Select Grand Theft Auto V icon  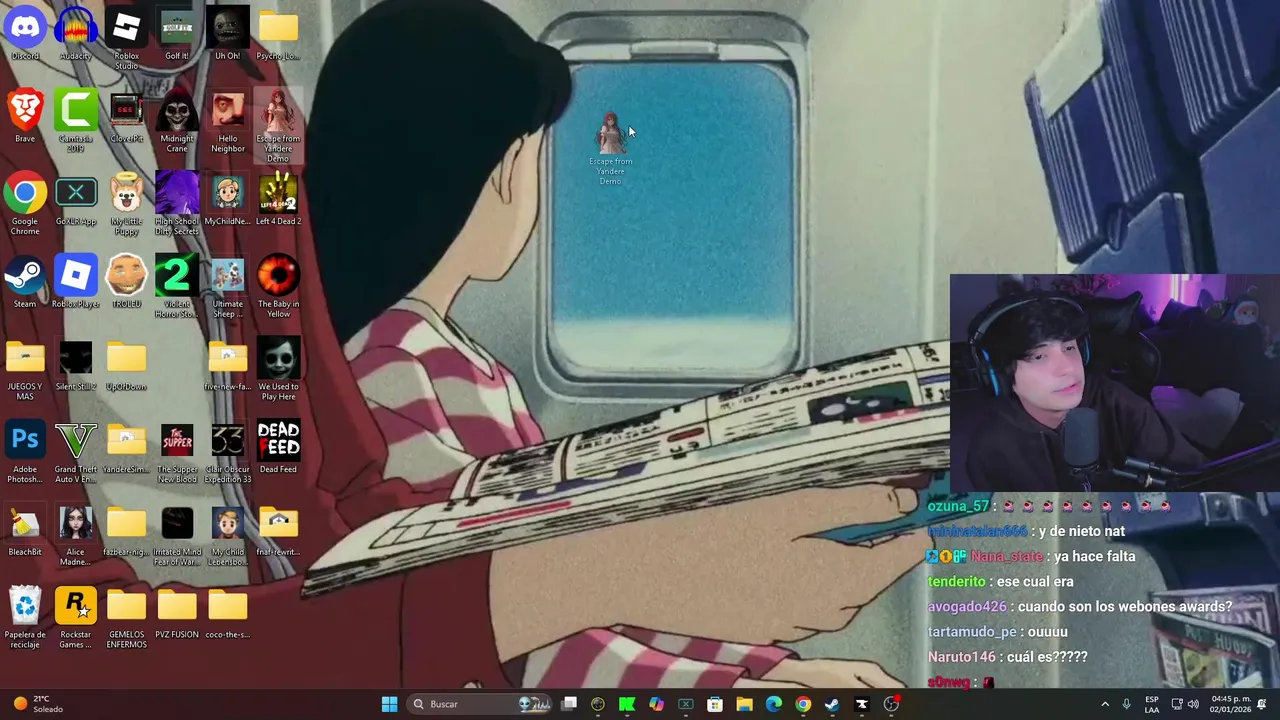[76, 453]
